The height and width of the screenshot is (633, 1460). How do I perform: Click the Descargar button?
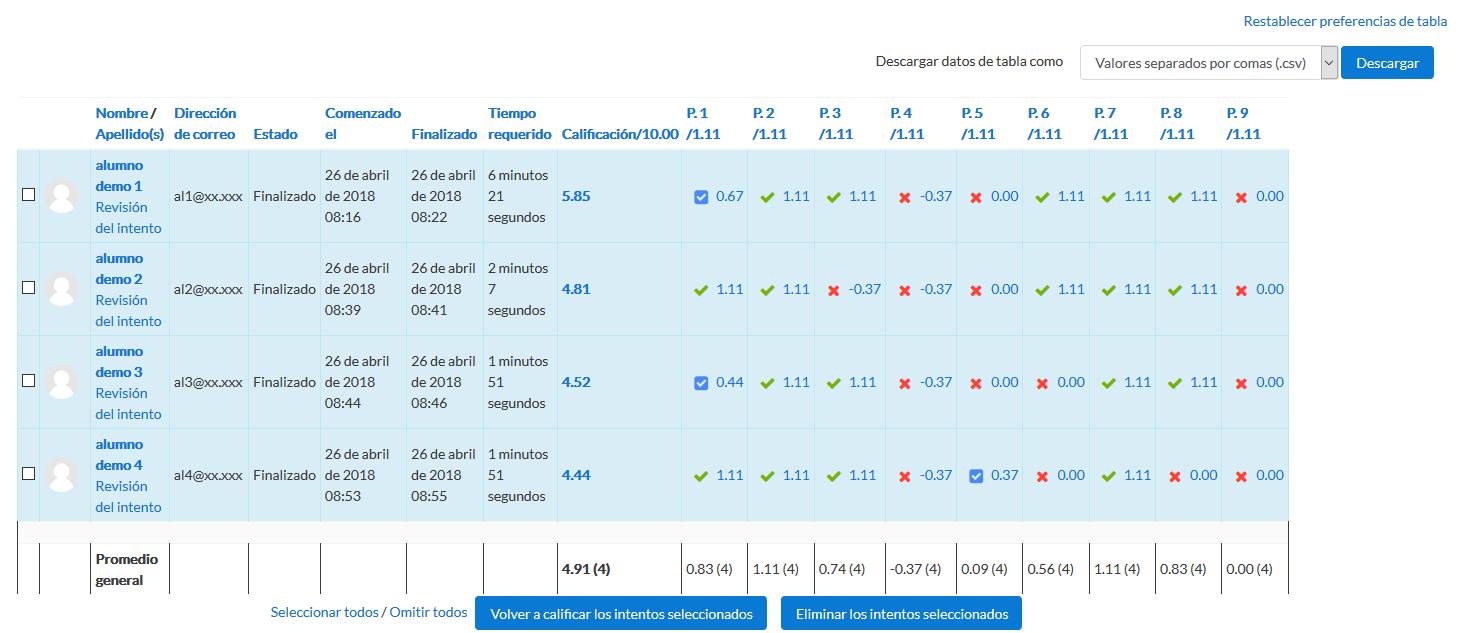pyautogui.click(x=1387, y=62)
